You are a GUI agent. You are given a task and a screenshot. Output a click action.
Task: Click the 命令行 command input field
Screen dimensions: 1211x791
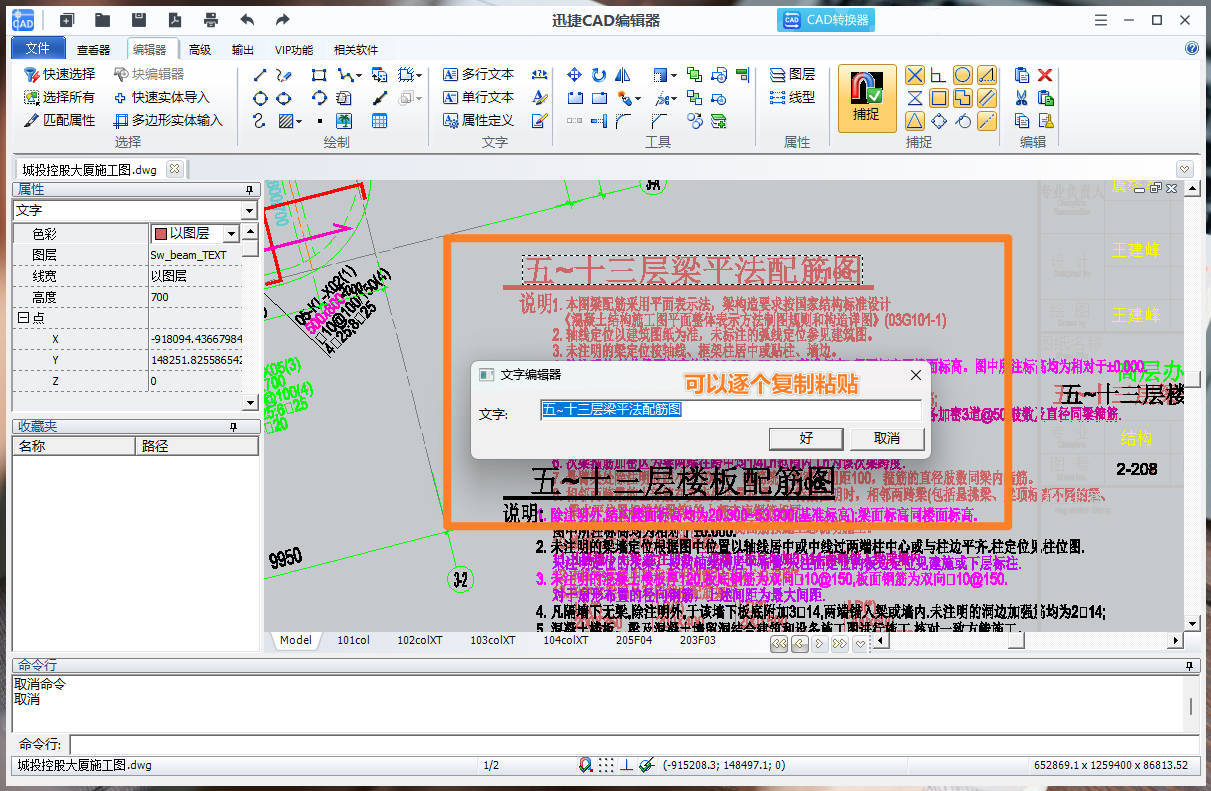coord(633,744)
